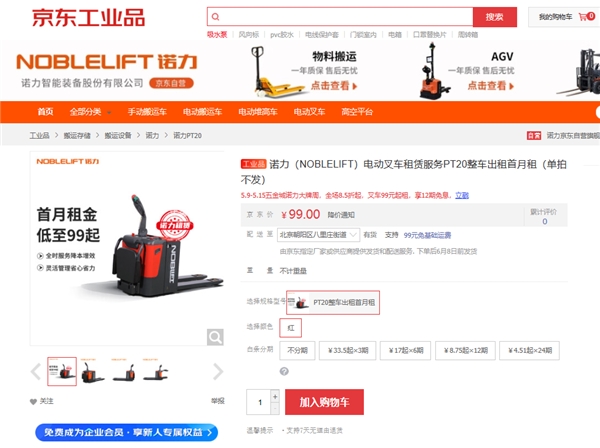Select the ¥8.75起×12期 installment option
The height and width of the screenshot is (448, 600).
[x=465, y=350]
